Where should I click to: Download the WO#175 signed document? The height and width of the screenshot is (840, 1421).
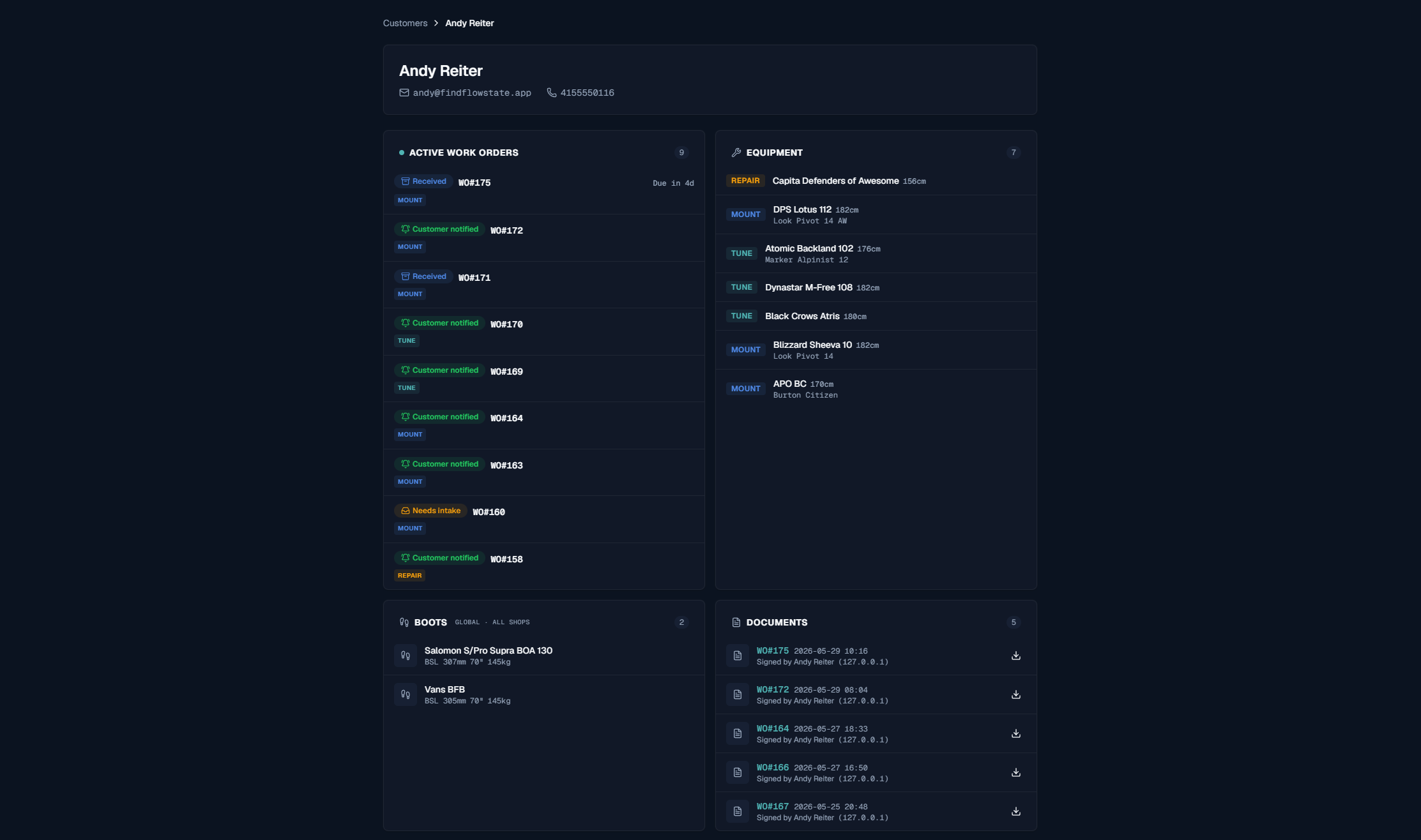tap(1015, 656)
